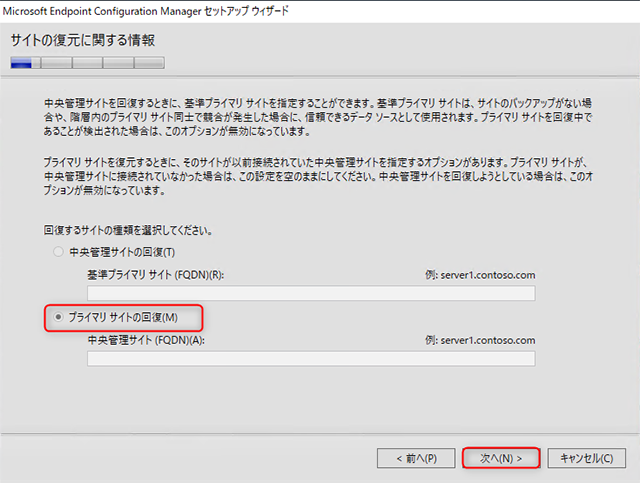The width and height of the screenshot is (640, 483).
Task: Click the filled first progress bar segment
Action: pyautogui.click(x=25, y=62)
